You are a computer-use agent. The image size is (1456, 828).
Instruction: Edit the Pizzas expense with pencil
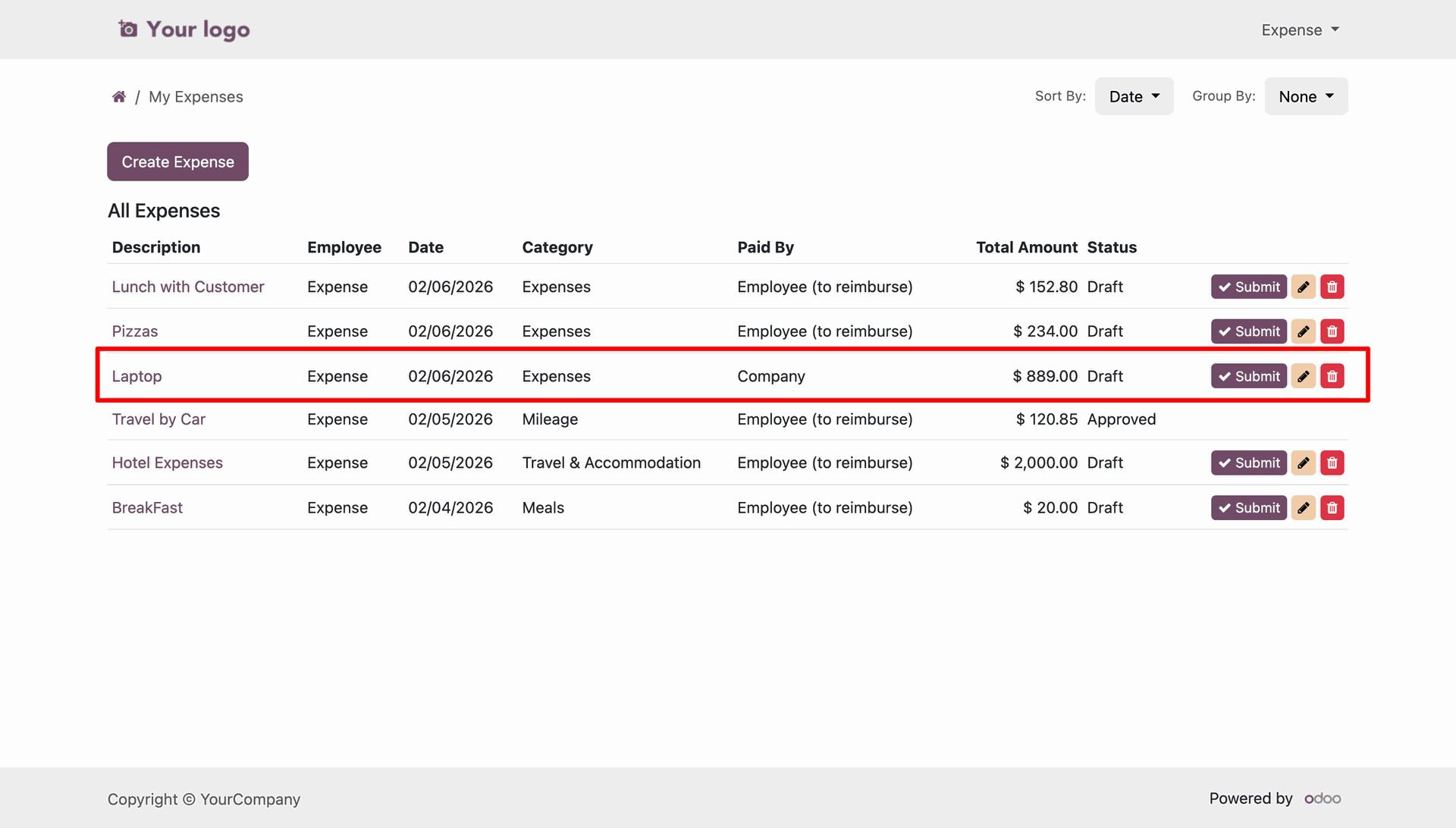coord(1303,331)
